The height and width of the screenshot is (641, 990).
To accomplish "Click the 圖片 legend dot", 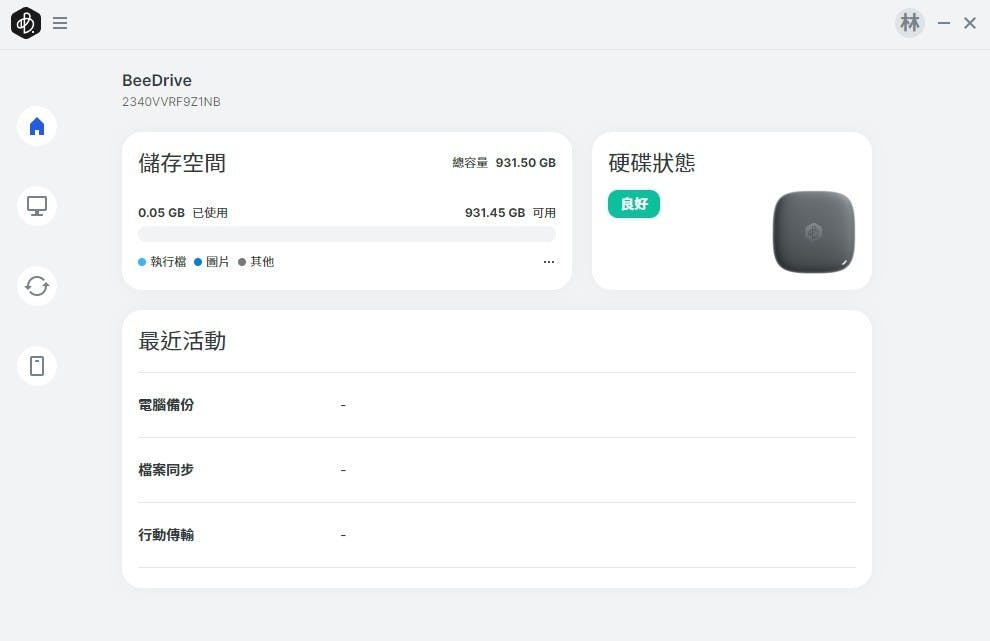I will coord(198,261).
